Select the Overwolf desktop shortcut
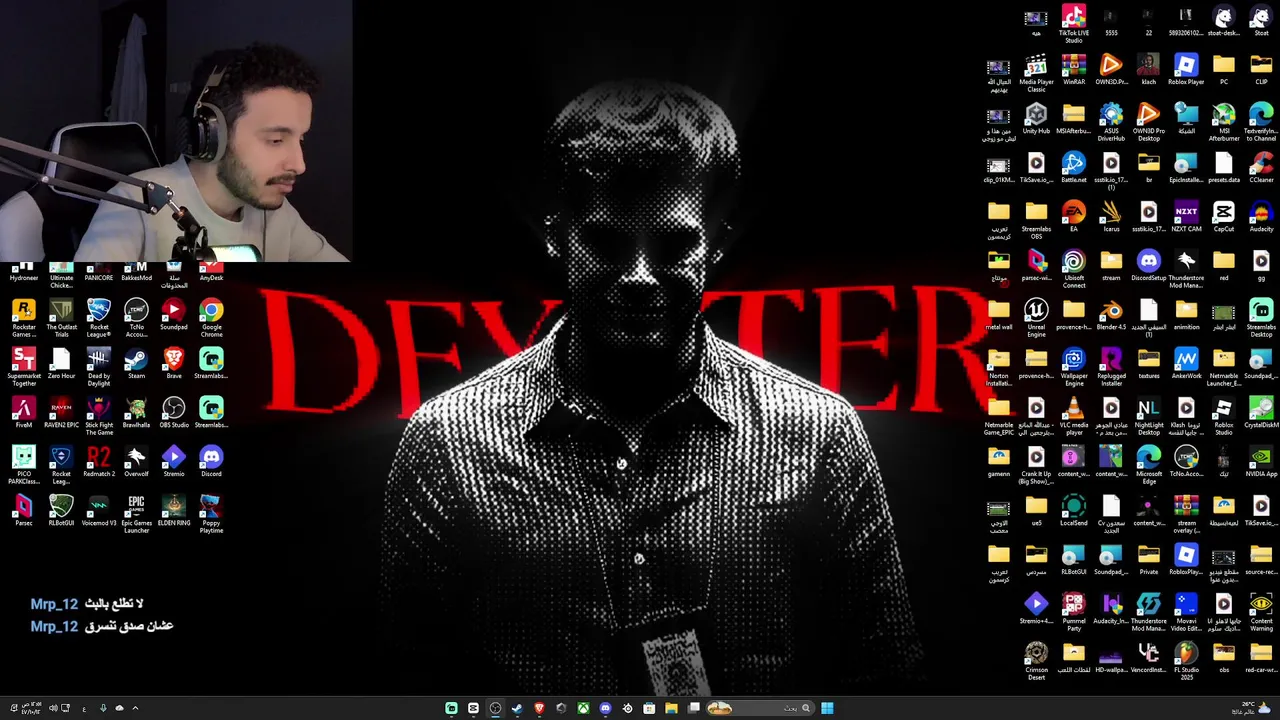This screenshot has height=720, width=1280. (136, 461)
